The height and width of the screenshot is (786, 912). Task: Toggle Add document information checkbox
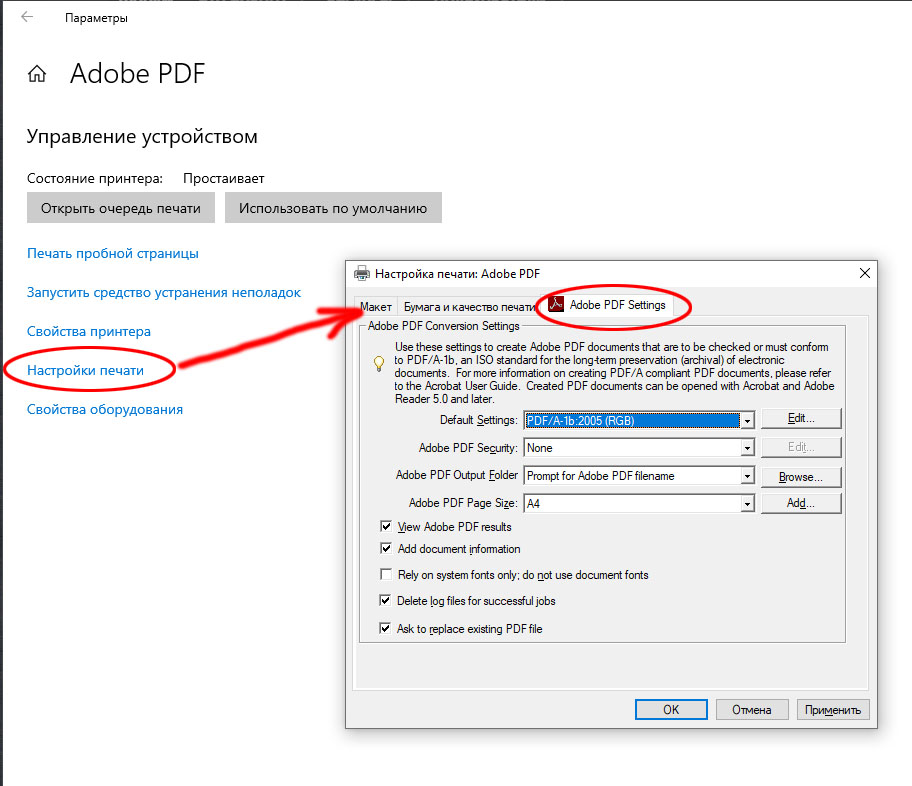(x=386, y=549)
